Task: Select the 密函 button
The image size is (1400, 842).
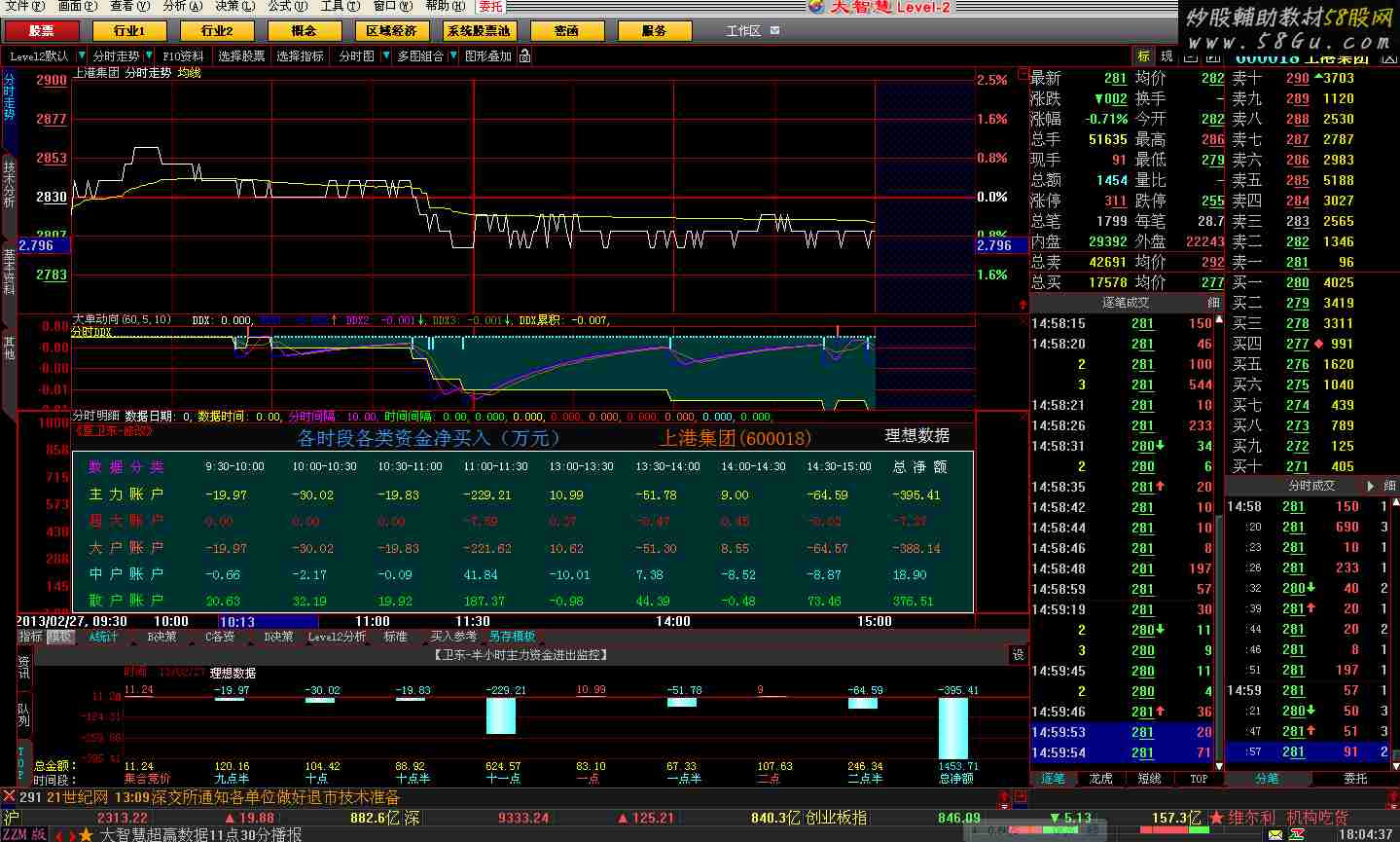Action: click(x=566, y=31)
